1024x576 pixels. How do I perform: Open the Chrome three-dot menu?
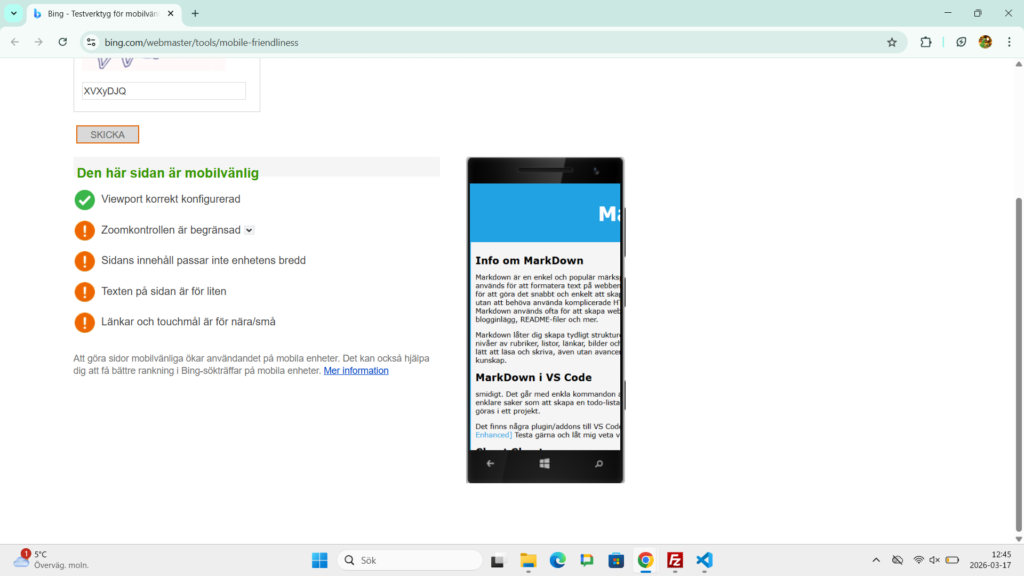[x=1009, y=42]
